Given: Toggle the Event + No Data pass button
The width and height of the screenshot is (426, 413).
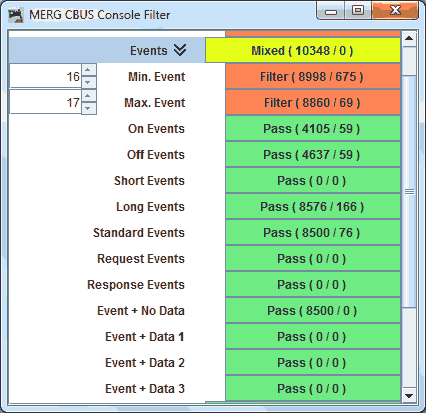Looking at the screenshot, I should pyautogui.click(x=313, y=311).
